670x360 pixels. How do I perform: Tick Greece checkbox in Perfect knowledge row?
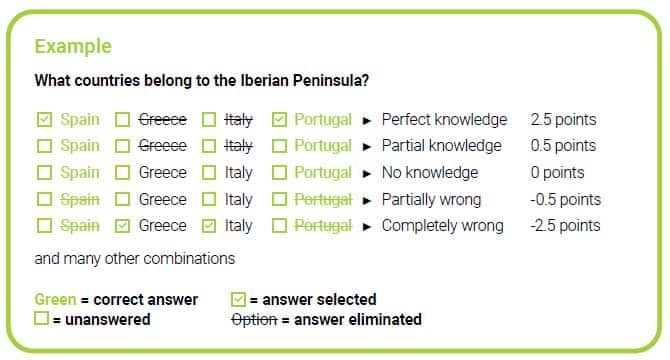coord(122,120)
